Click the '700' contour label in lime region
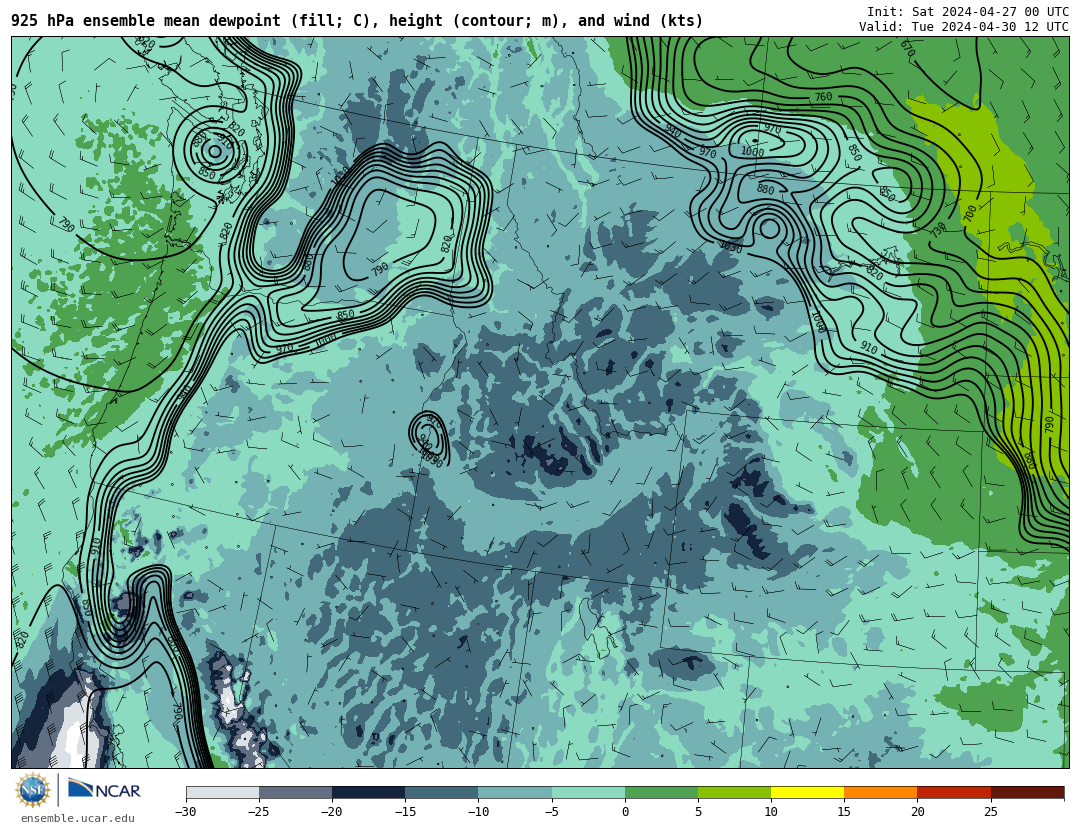Image resolution: width=1080 pixels, height=831 pixels. coord(970,213)
